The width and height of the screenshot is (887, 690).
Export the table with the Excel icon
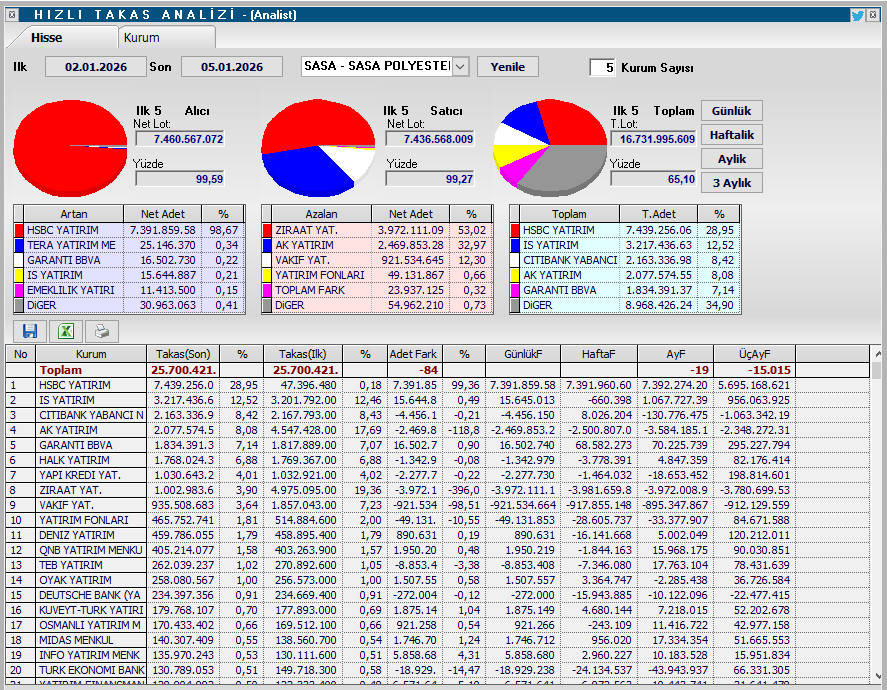pos(65,331)
